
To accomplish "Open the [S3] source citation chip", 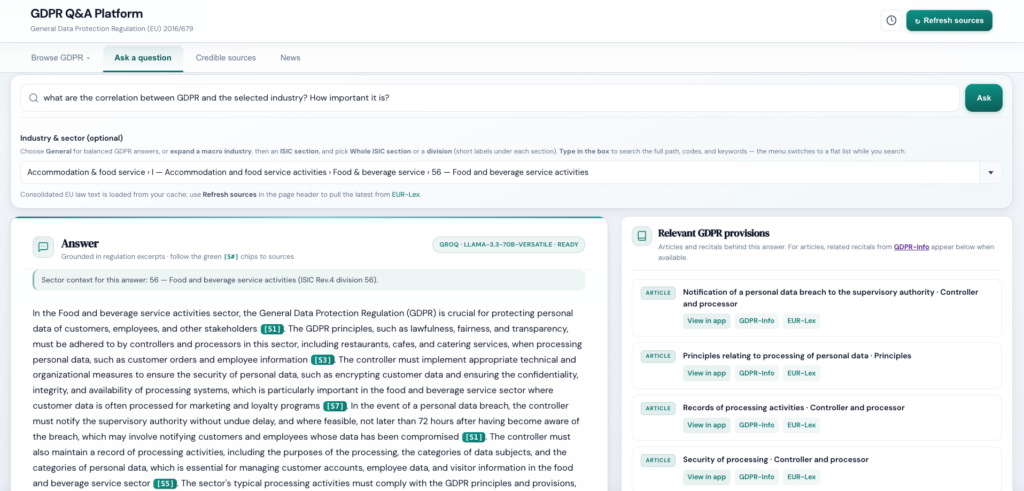I will pyautogui.click(x=322, y=360).
